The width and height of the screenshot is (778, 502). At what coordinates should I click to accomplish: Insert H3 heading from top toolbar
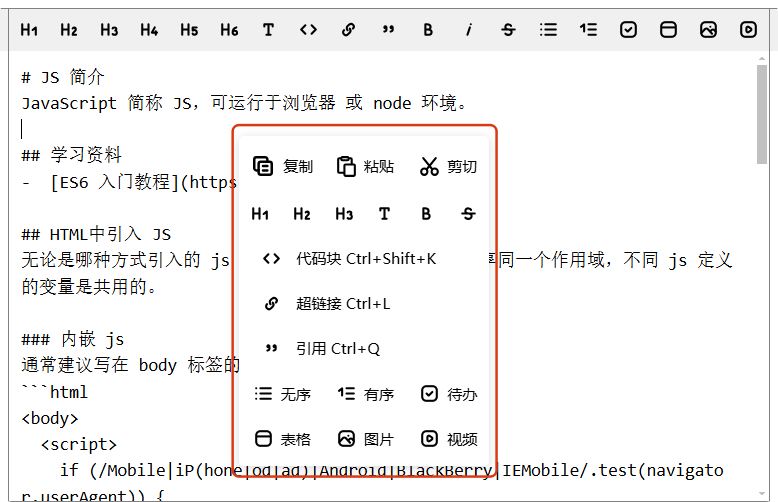click(x=109, y=30)
